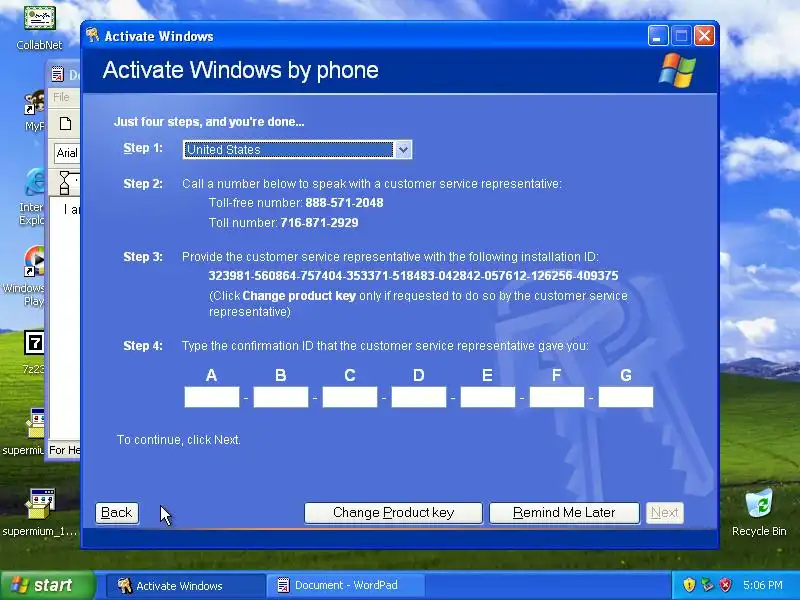Select the Internet Explorer desktop icon
Viewport: 800px width, 600px height.
coord(32,196)
